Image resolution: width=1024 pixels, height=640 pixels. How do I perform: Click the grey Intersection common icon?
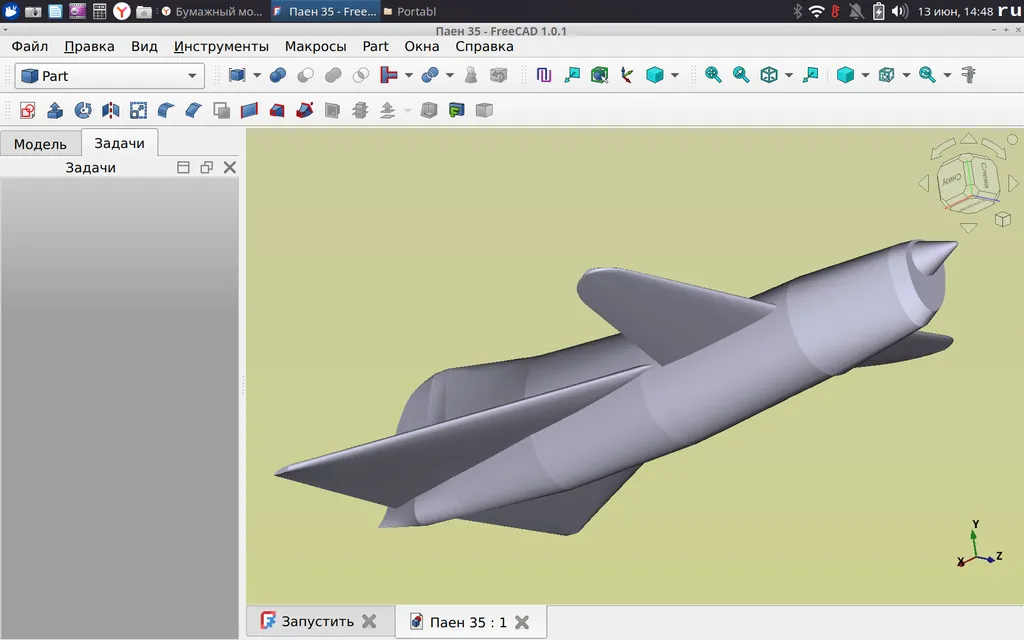[360, 75]
